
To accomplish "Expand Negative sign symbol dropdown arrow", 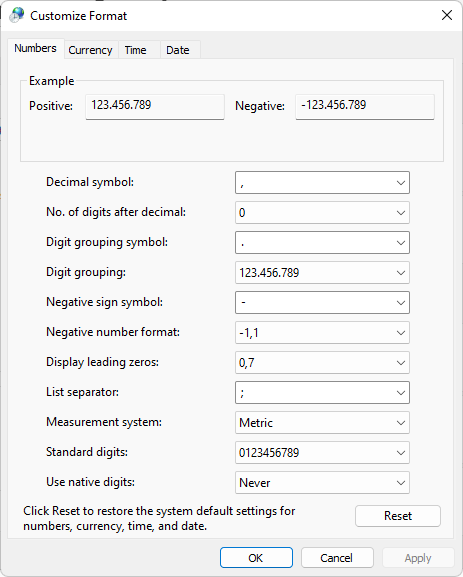I will tap(401, 303).
